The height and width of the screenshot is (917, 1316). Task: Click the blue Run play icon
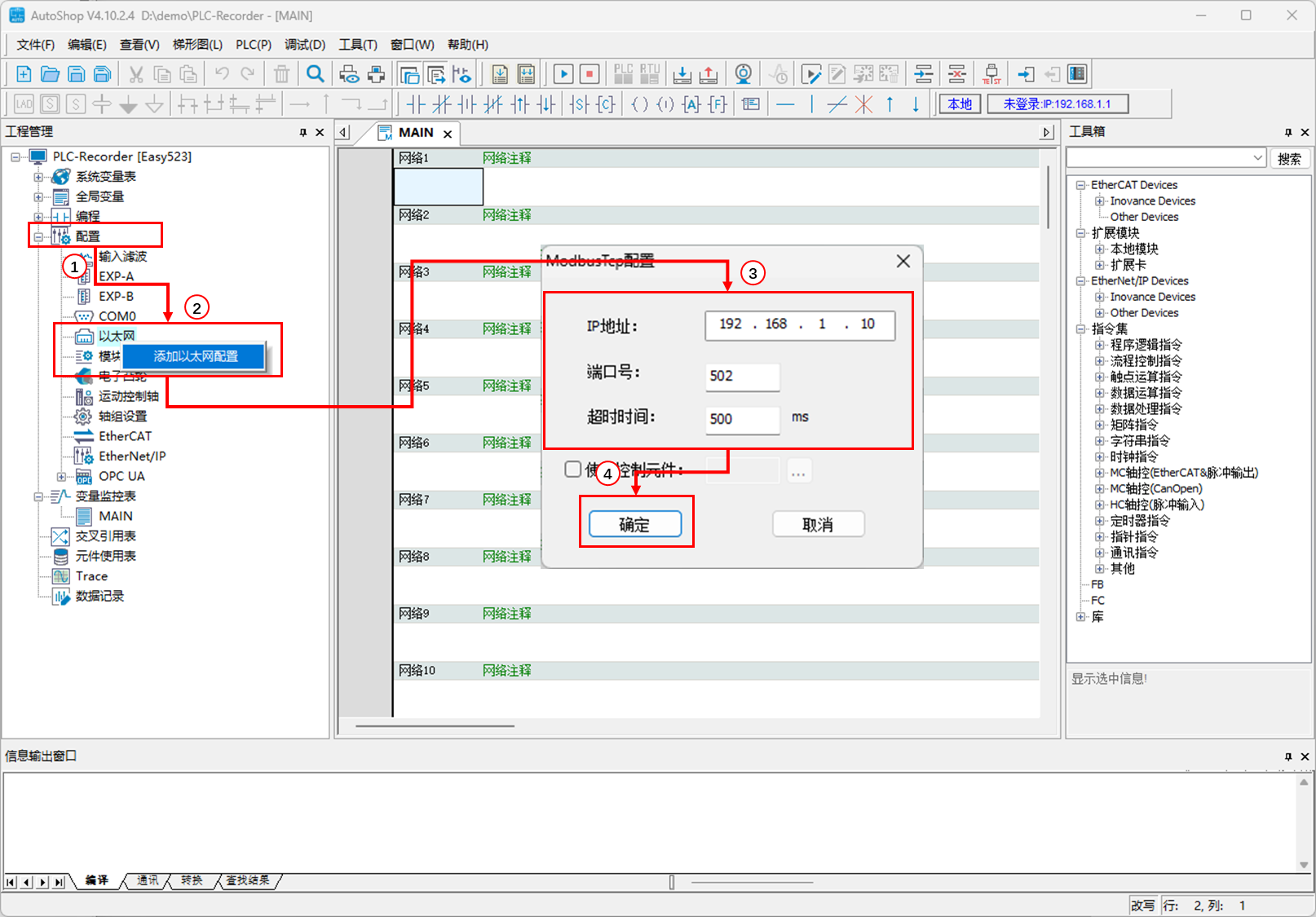pyautogui.click(x=563, y=74)
